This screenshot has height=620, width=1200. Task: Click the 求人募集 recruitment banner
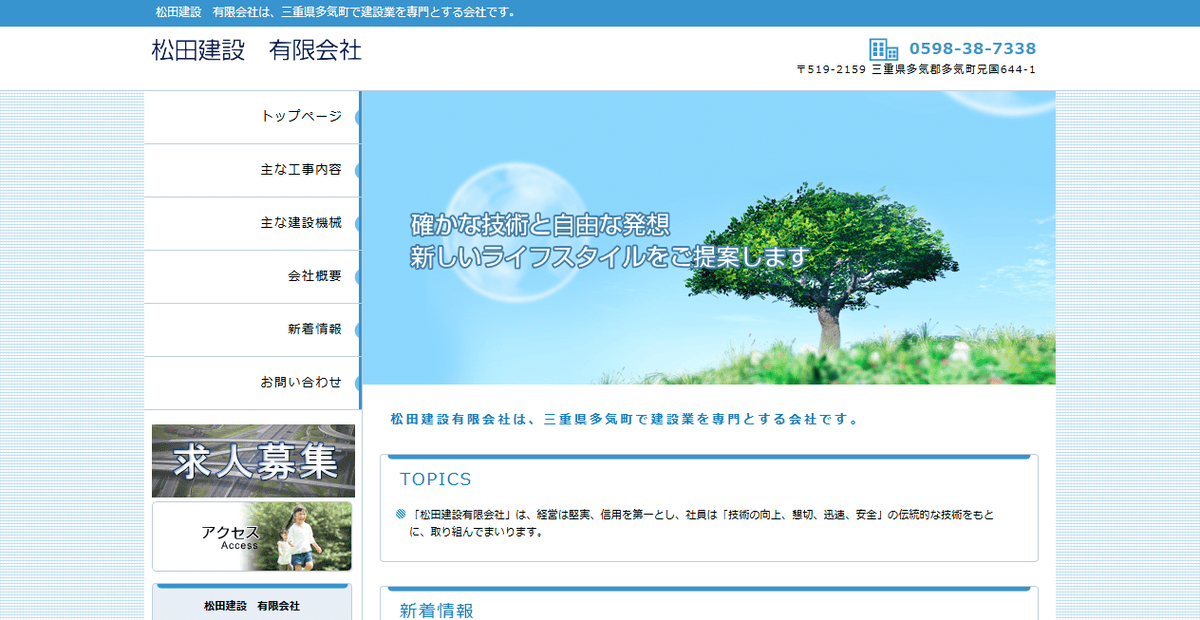[253, 460]
